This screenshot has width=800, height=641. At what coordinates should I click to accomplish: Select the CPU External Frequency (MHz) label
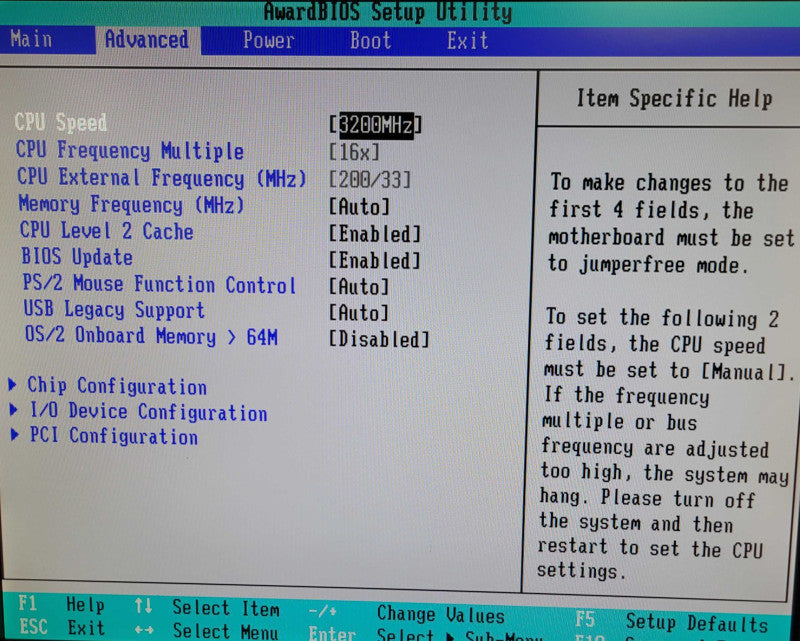pos(162,178)
